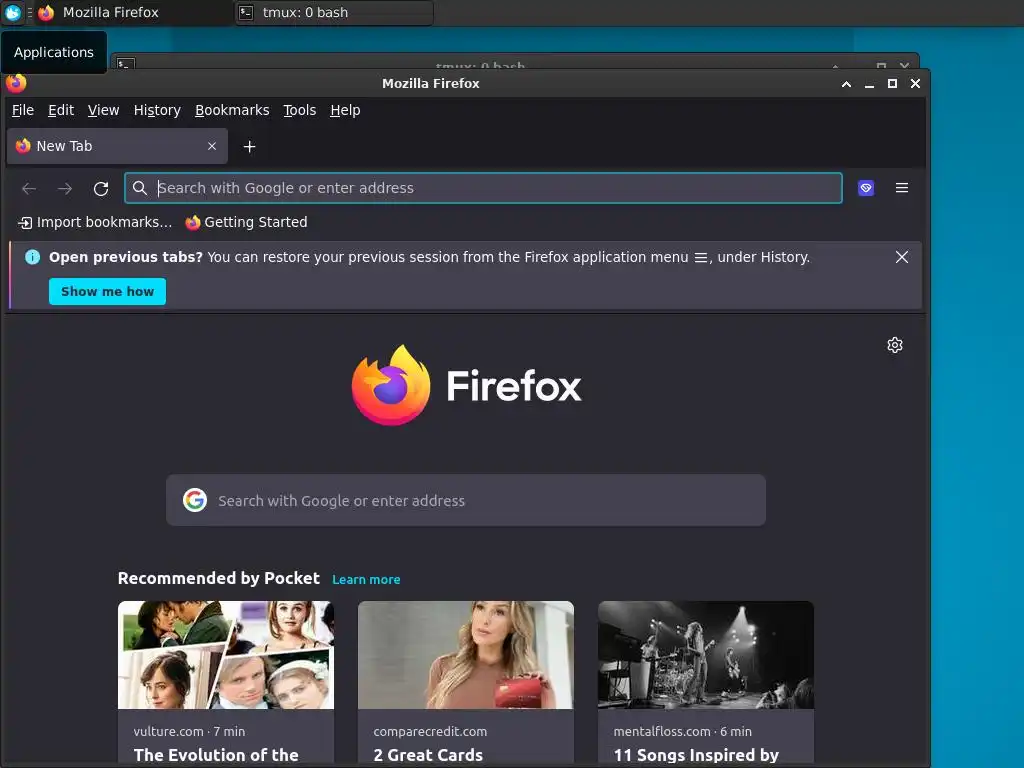Close the New Tab tab
Image resolution: width=1024 pixels, height=768 pixels.
[212, 146]
